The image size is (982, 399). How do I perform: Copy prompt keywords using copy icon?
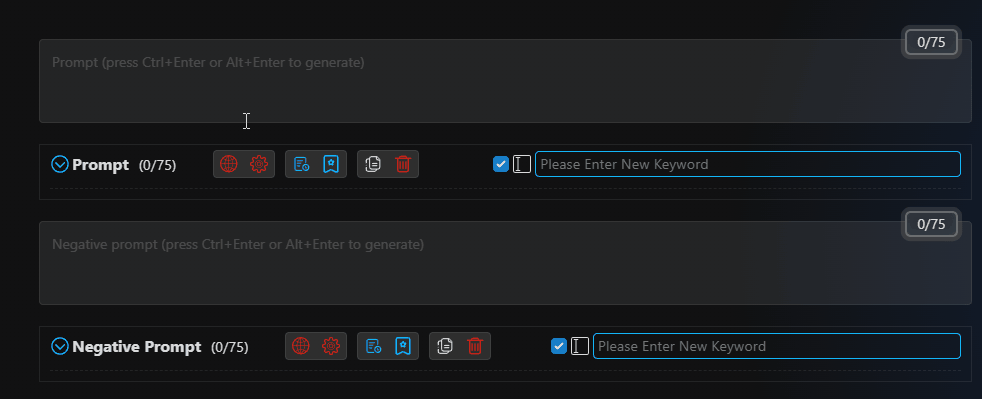click(373, 164)
